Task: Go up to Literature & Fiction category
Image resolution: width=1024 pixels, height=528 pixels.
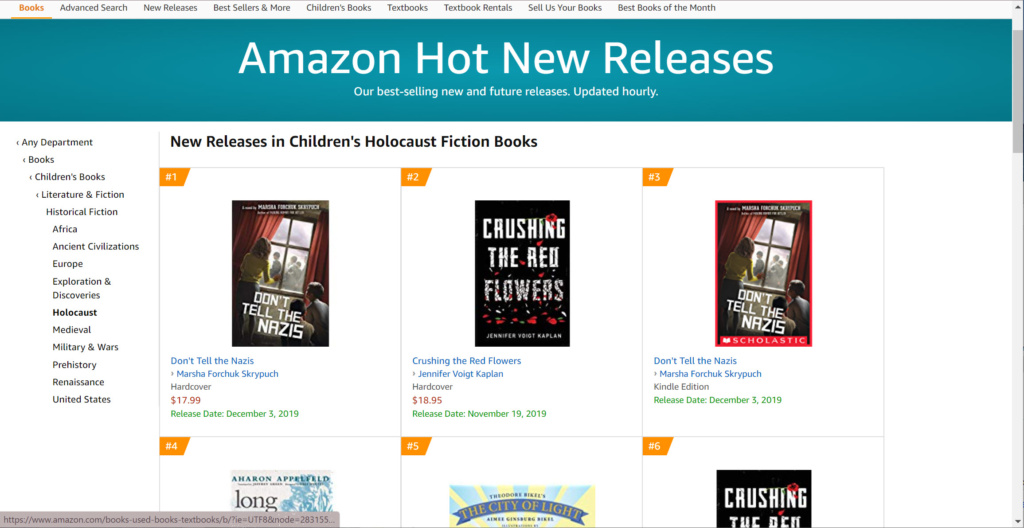Action: click(x=83, y=195)
